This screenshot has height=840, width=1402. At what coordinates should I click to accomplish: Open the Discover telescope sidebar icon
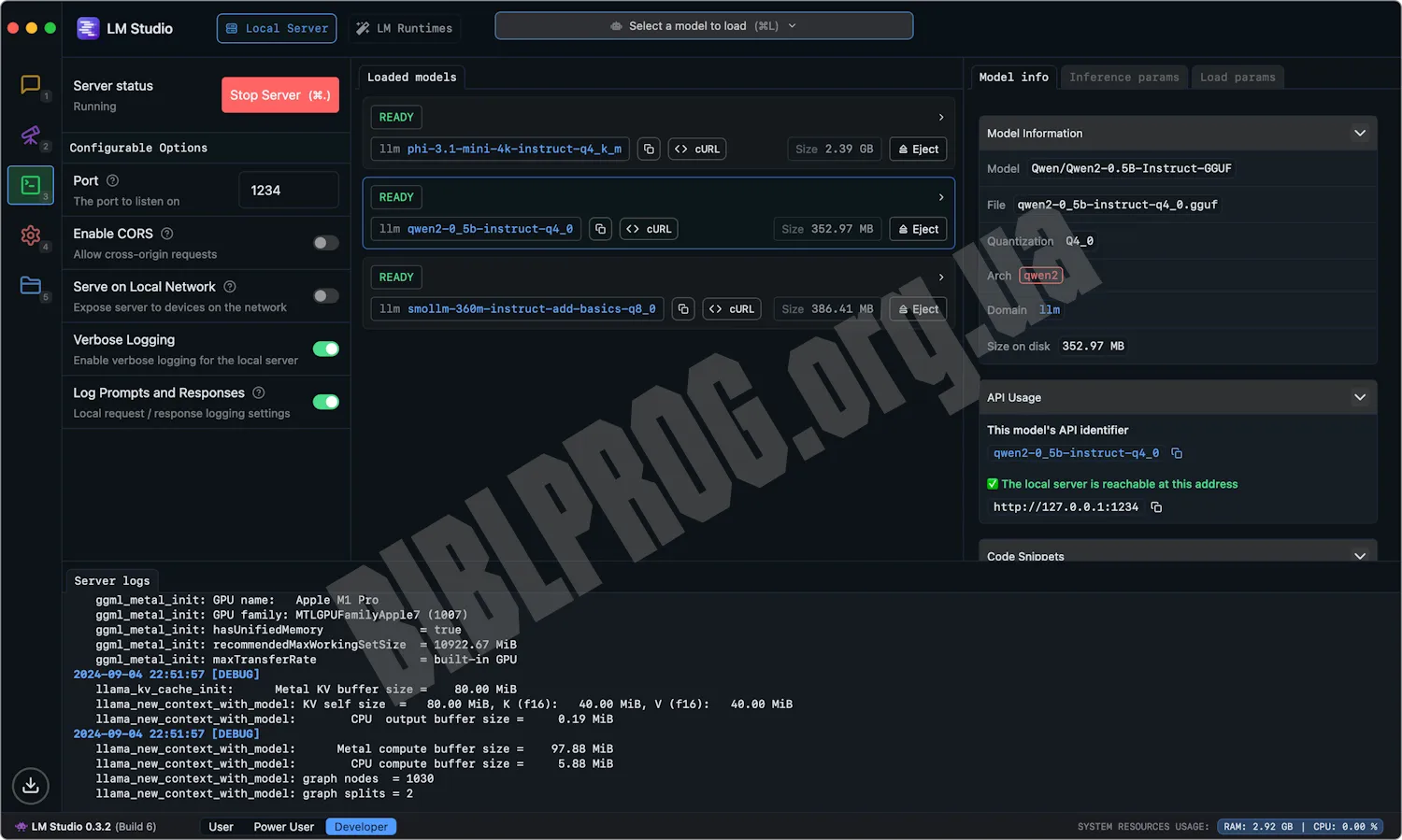pyautogui.click(x=30, y=135)
